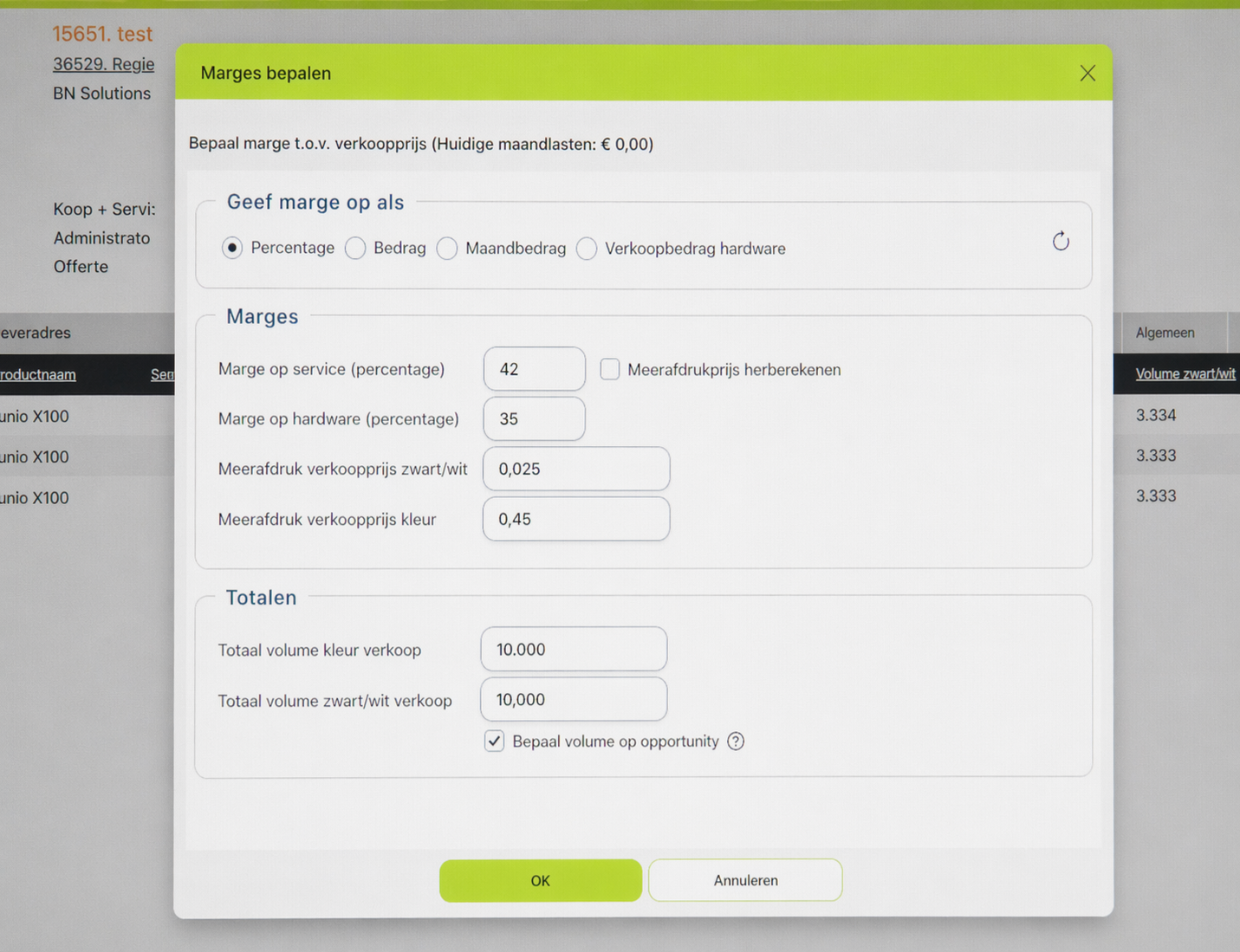
Task: Click the 15651. test title
Action: click(x=102, y=34)
